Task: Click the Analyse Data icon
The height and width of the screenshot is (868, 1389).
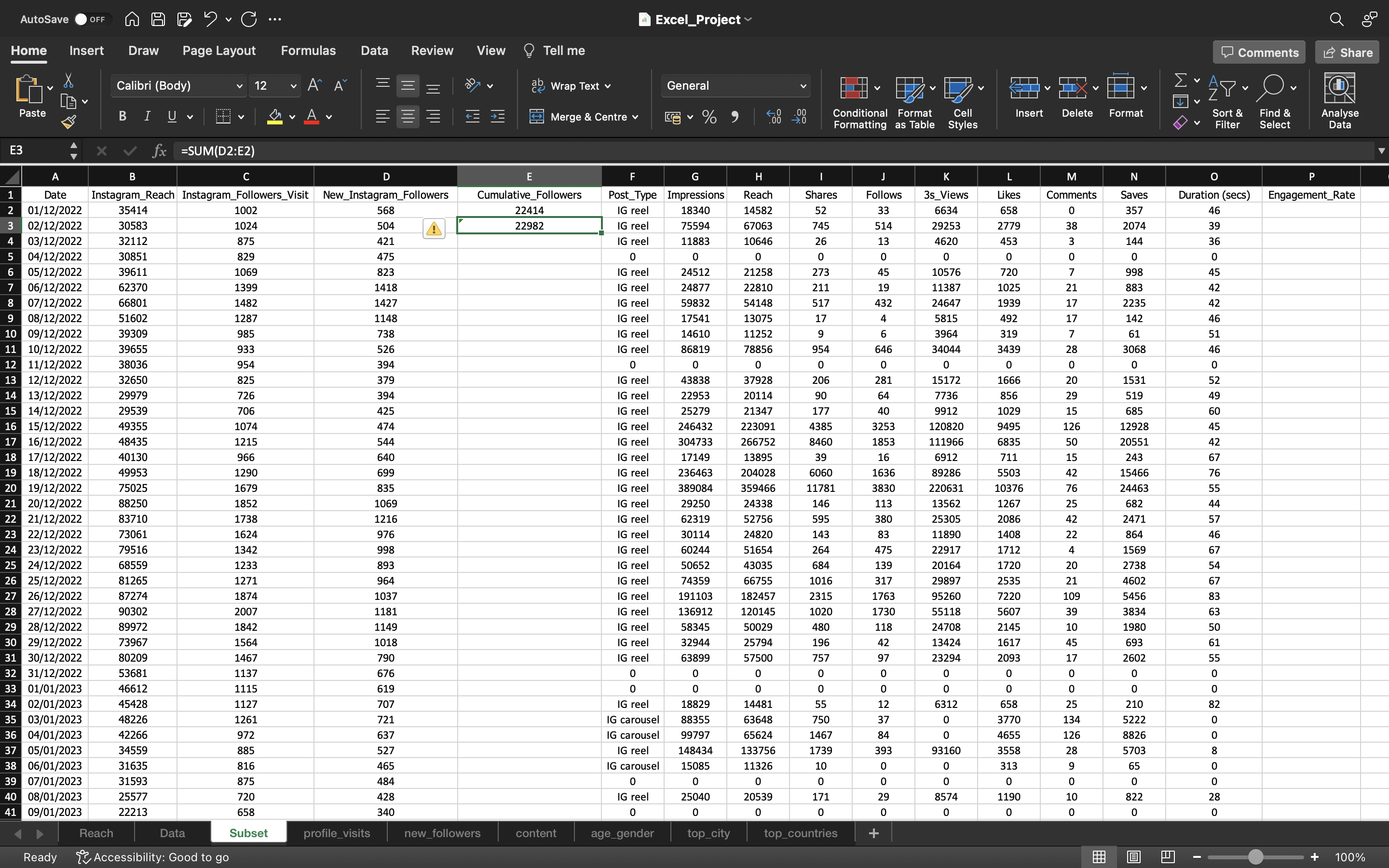Action: tap(1340, 101)
